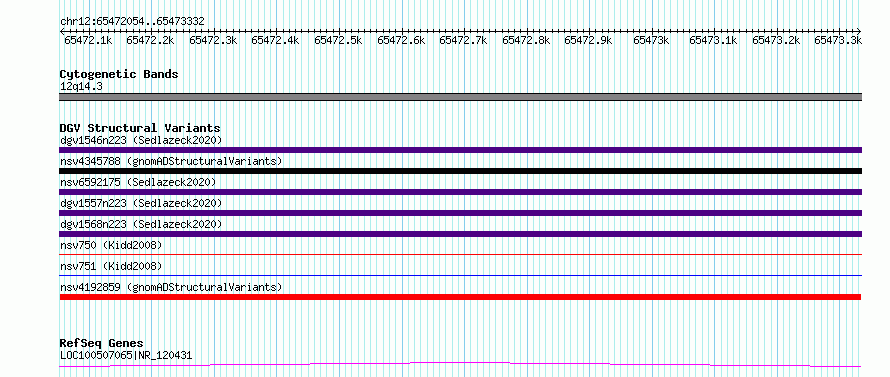The width and height of the screenshot is (890, 377).
Task: Select ruler tick 65472.2k
Action: 150,40
